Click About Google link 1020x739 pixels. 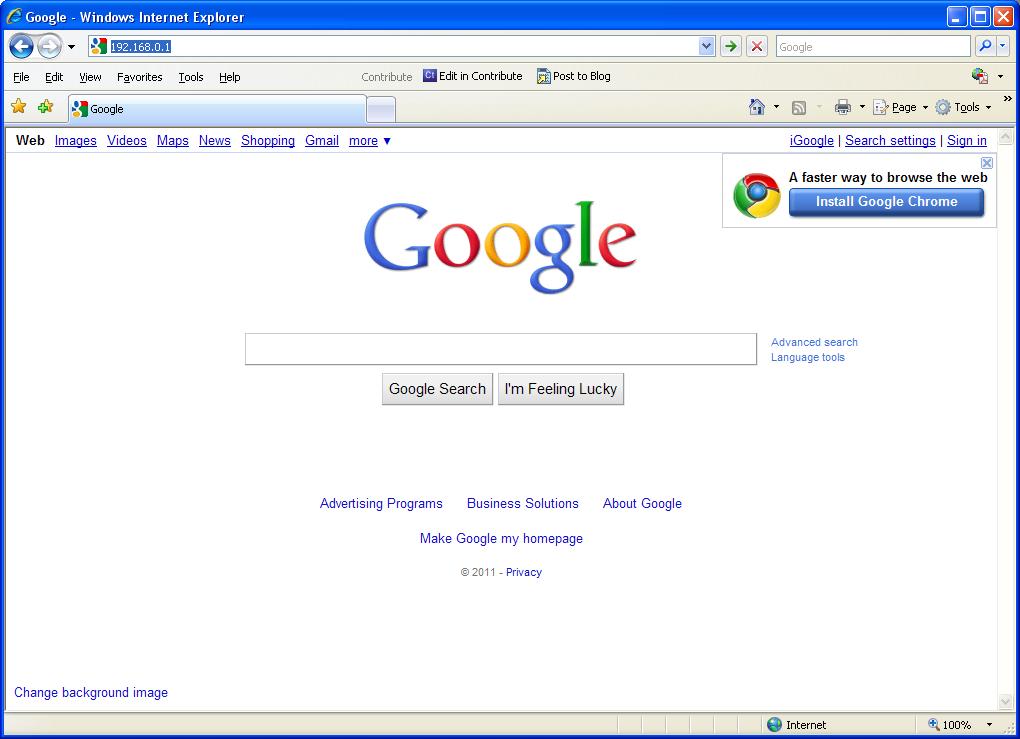point(642,504)
